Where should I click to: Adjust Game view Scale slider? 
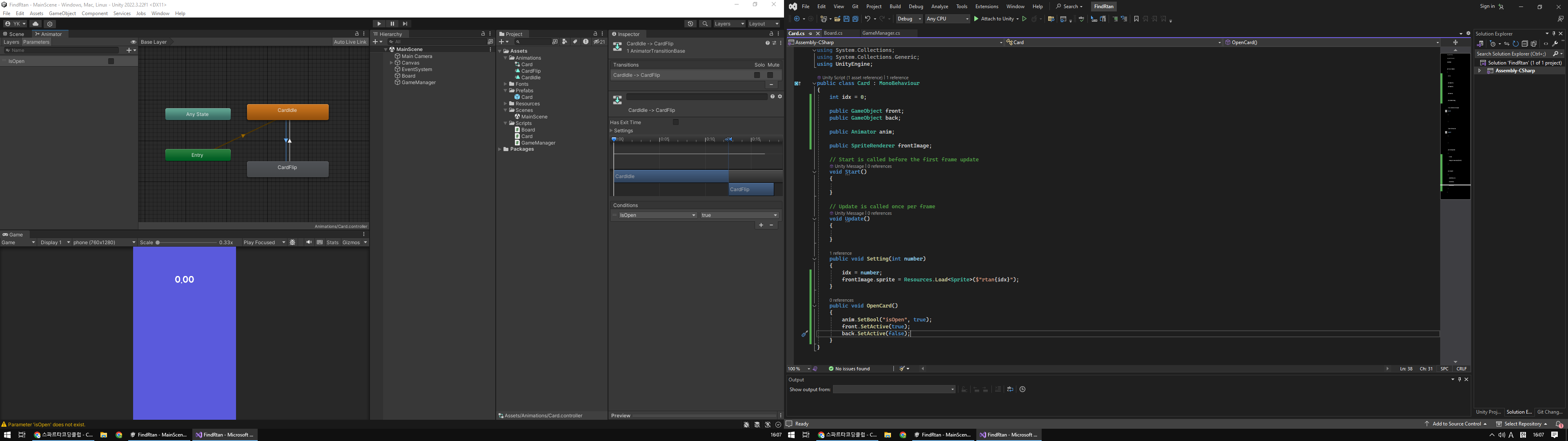tap(186, 243)
